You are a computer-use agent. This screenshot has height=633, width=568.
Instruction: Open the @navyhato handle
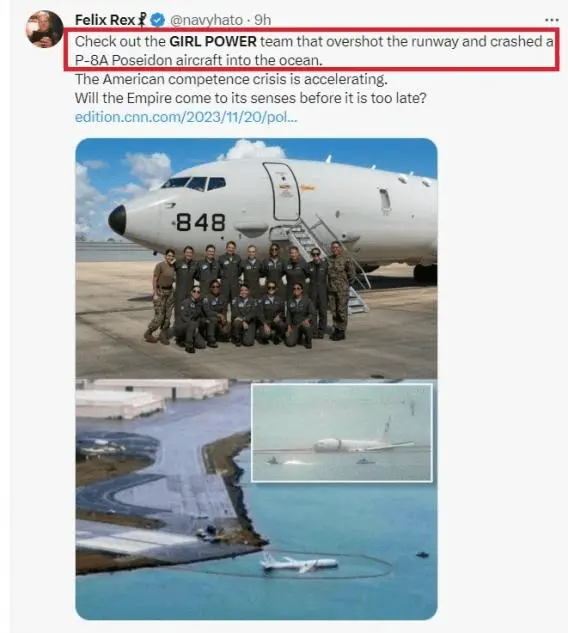pyautogui.click(x=206, y=20)
